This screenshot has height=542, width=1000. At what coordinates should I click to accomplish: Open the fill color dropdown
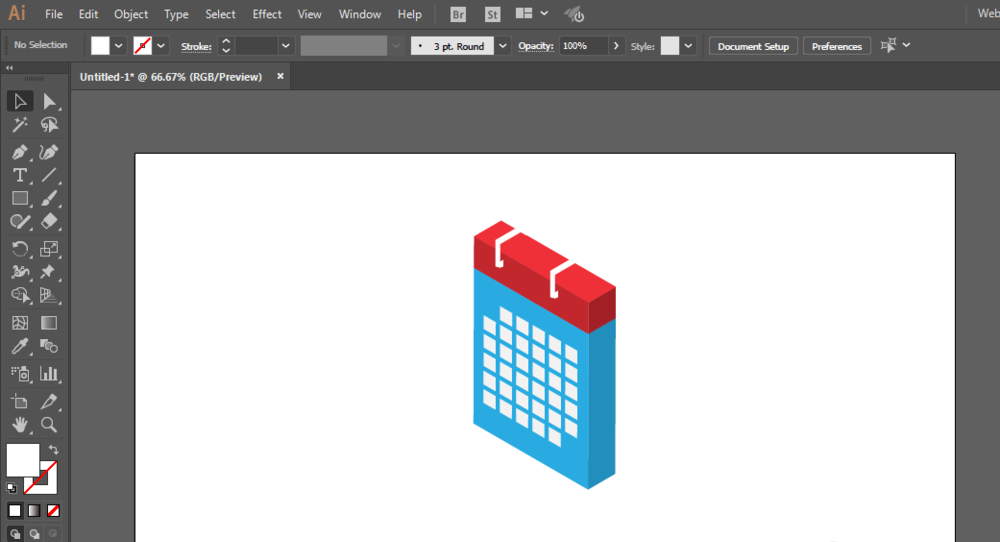point(119,46)
